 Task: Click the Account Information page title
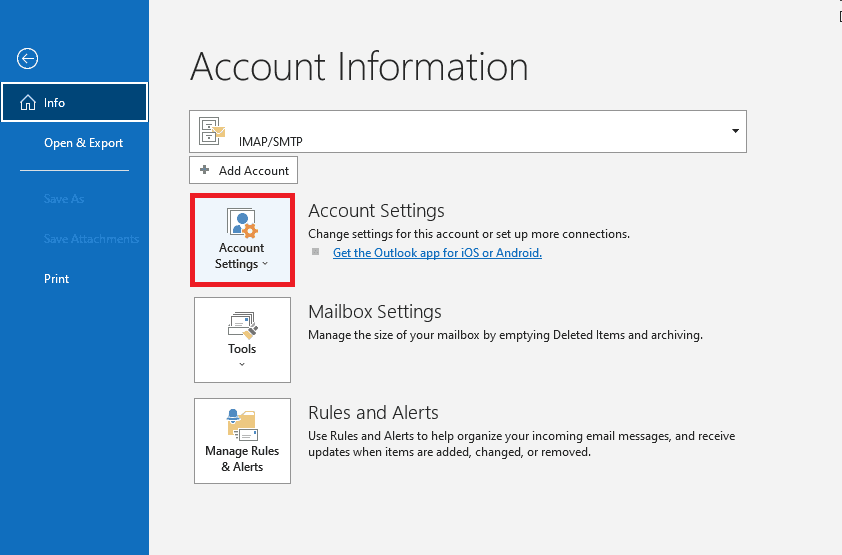(x=359, y=67)
